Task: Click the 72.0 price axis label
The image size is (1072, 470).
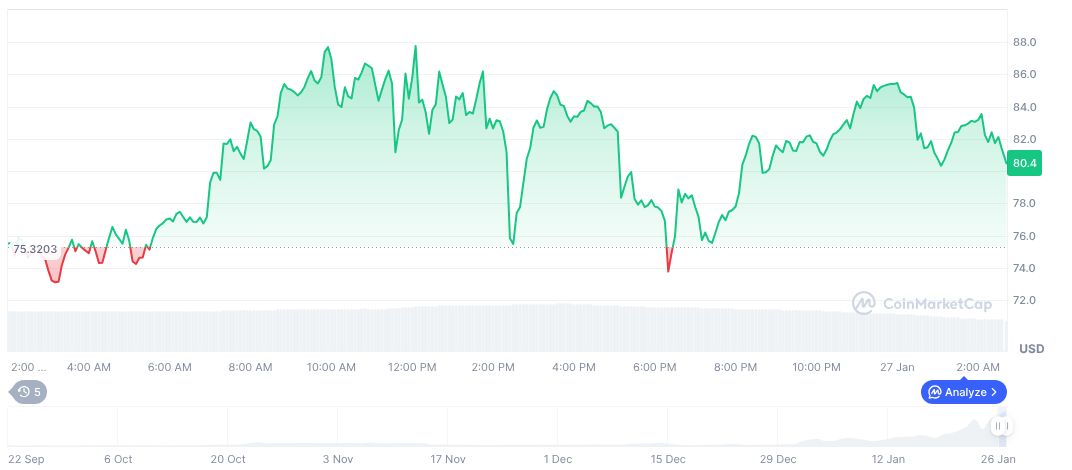Action: (x=1024, y=300)
